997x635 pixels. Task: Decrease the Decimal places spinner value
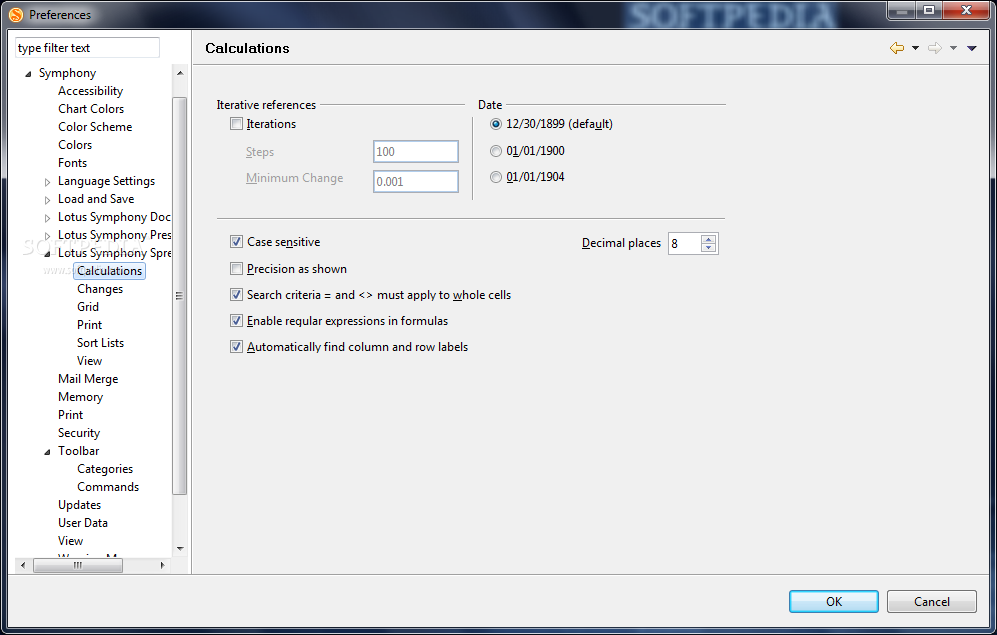(x=708, y=247)
